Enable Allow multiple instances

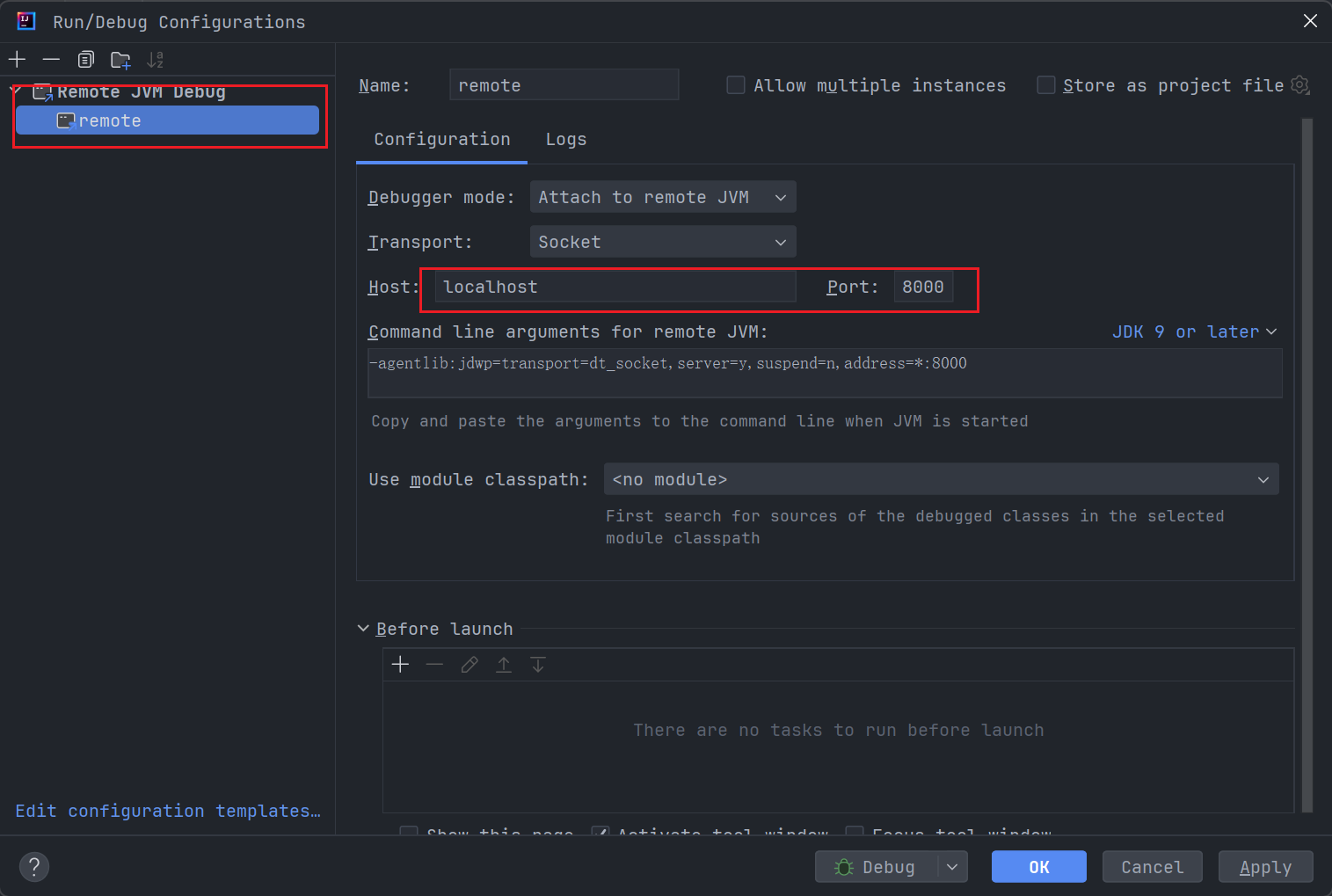pyautogui.click(x=735, y=84)
